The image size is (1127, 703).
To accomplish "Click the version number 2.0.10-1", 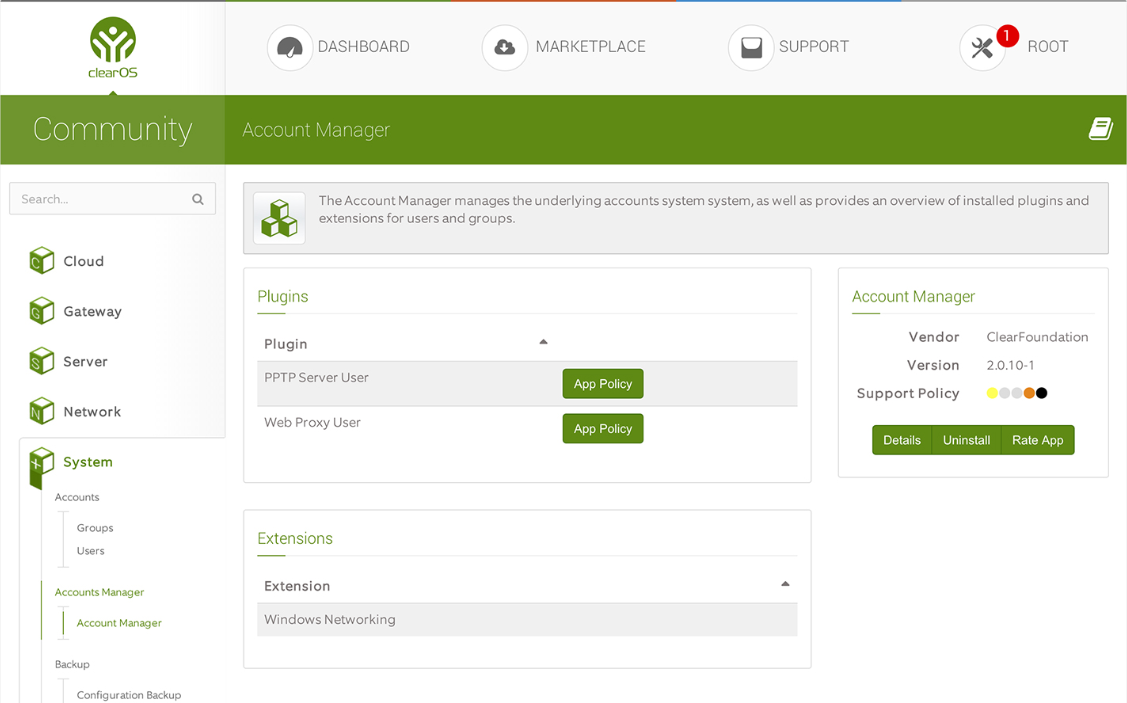I will pyautogui.click(x=1011, y=365).
